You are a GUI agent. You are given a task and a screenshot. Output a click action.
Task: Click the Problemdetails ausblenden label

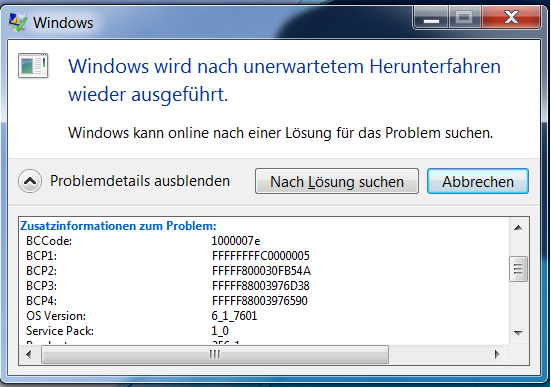[140, 181]
